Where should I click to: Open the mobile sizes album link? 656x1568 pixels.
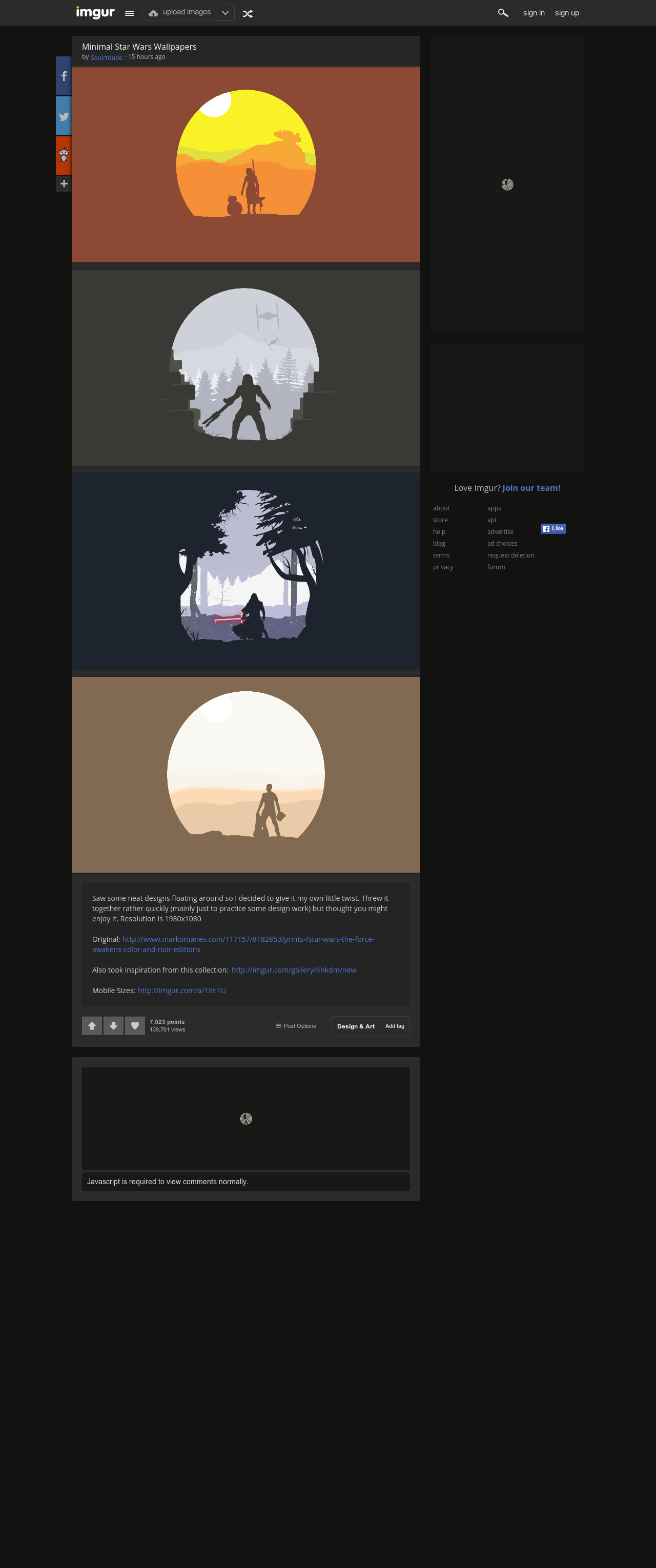coord(182,991)
